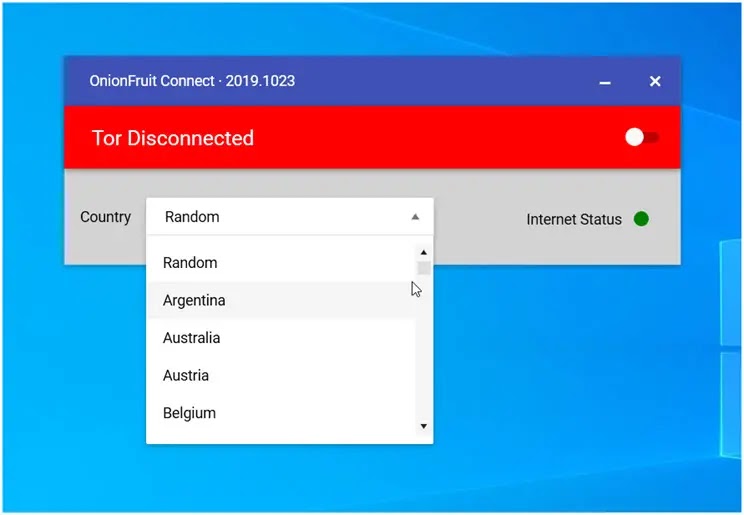Select Random in the country list
The width and height of the screenshot is (744, 515).
tap(281, 262)
